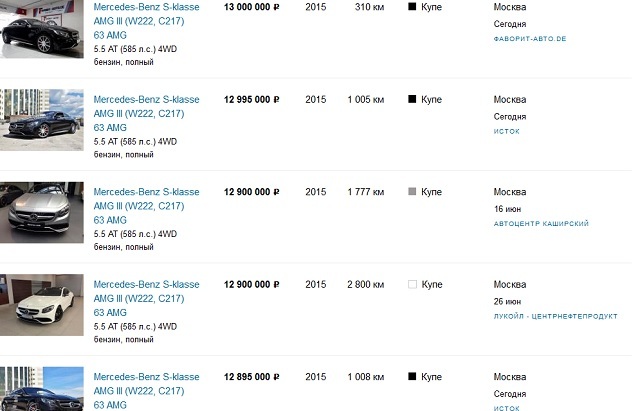Visit the АВТОЦЕНТР КАШИРСКИЙ dealer link
This screenshot has width=640, height=411.
pyautogui.click(x=541, y=224)
